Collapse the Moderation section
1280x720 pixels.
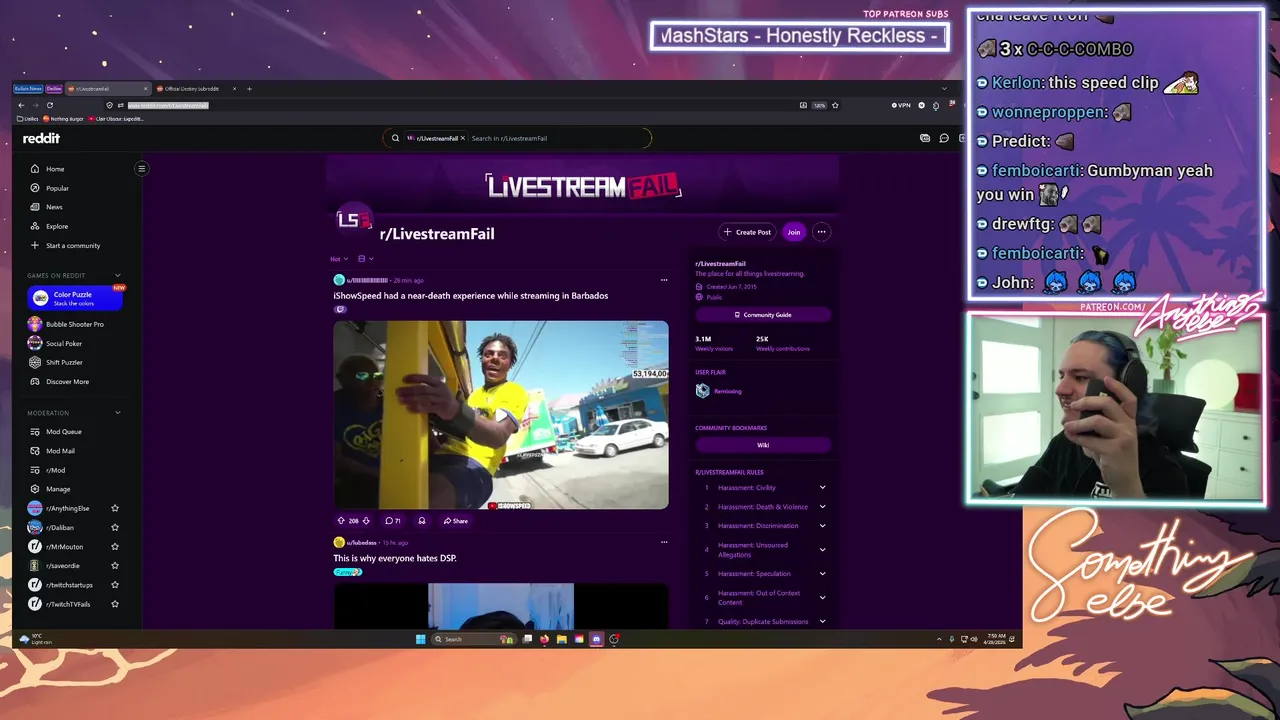[117, 412]
